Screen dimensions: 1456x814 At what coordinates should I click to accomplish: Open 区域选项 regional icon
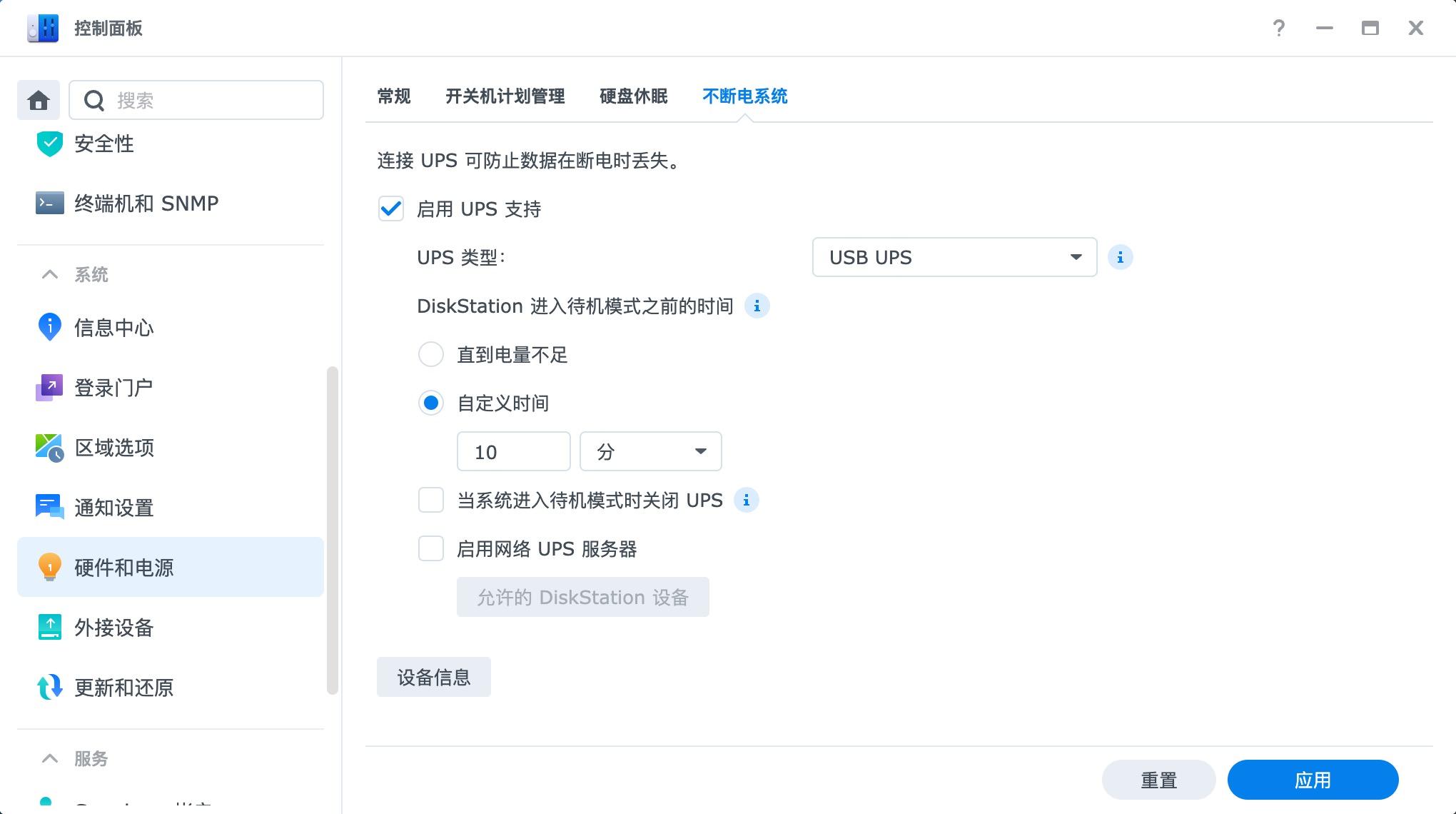click(x=50, y=448)
